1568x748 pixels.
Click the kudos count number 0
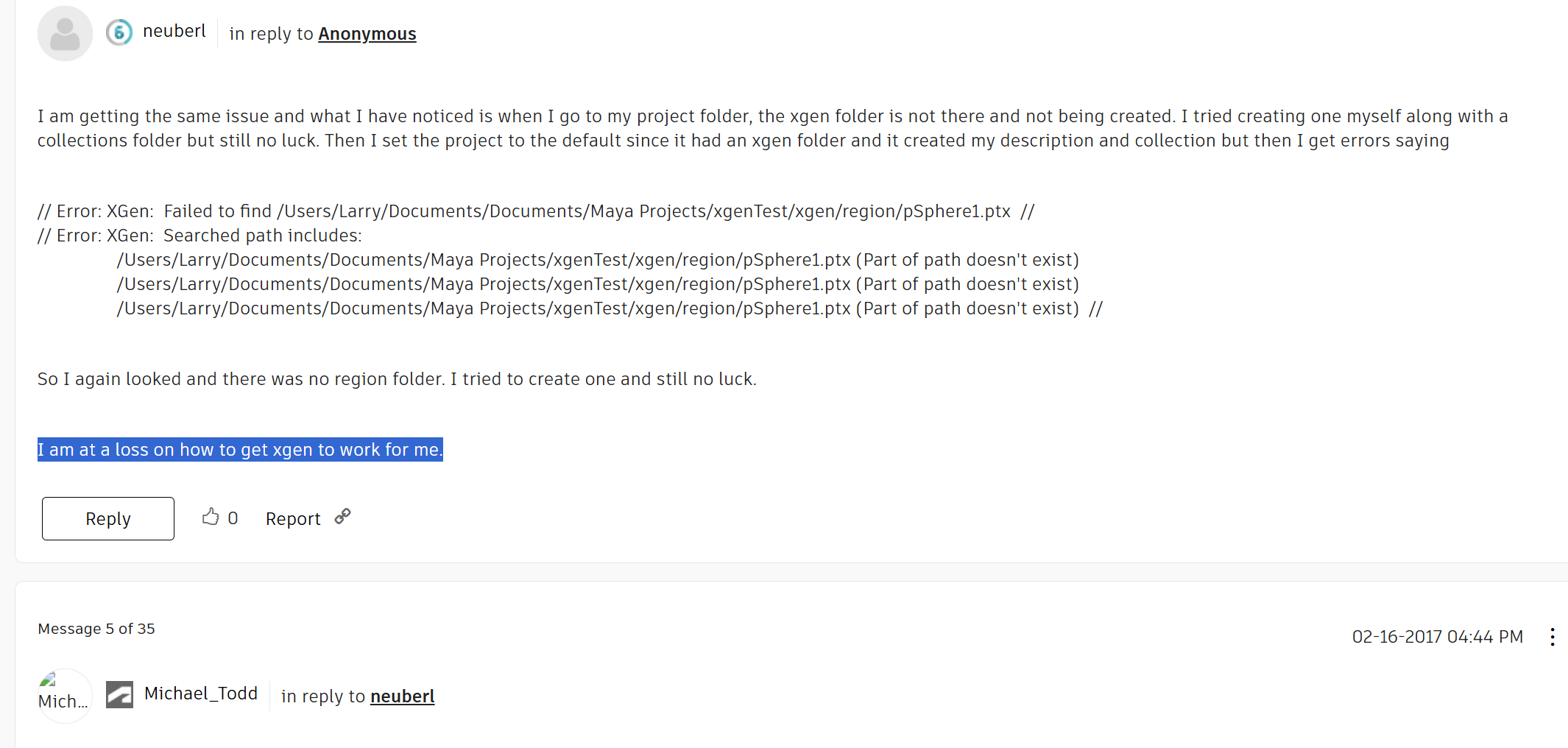[x=233, y=518]
